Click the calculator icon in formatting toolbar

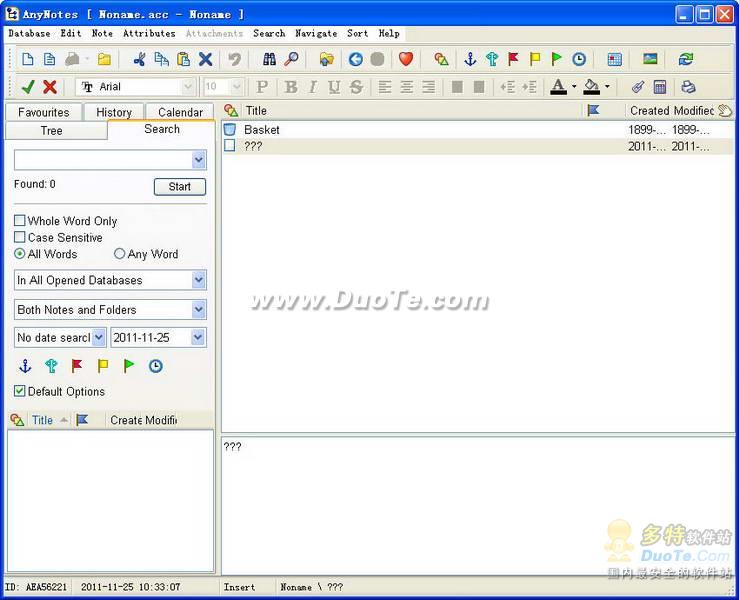tap(660, 87)
